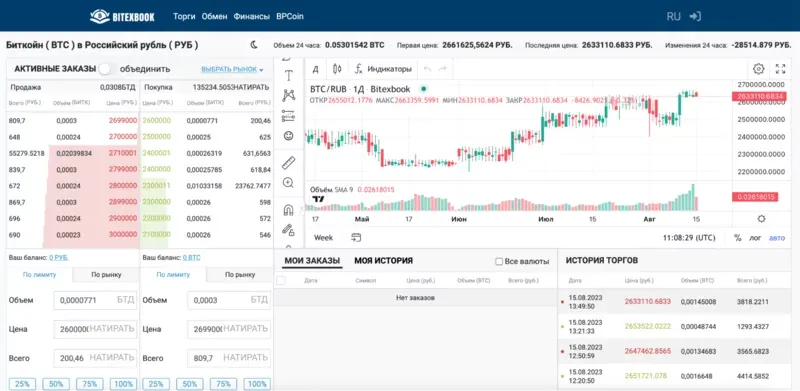
Task: Click the chart redo arrow
Action: click(443, 69)
